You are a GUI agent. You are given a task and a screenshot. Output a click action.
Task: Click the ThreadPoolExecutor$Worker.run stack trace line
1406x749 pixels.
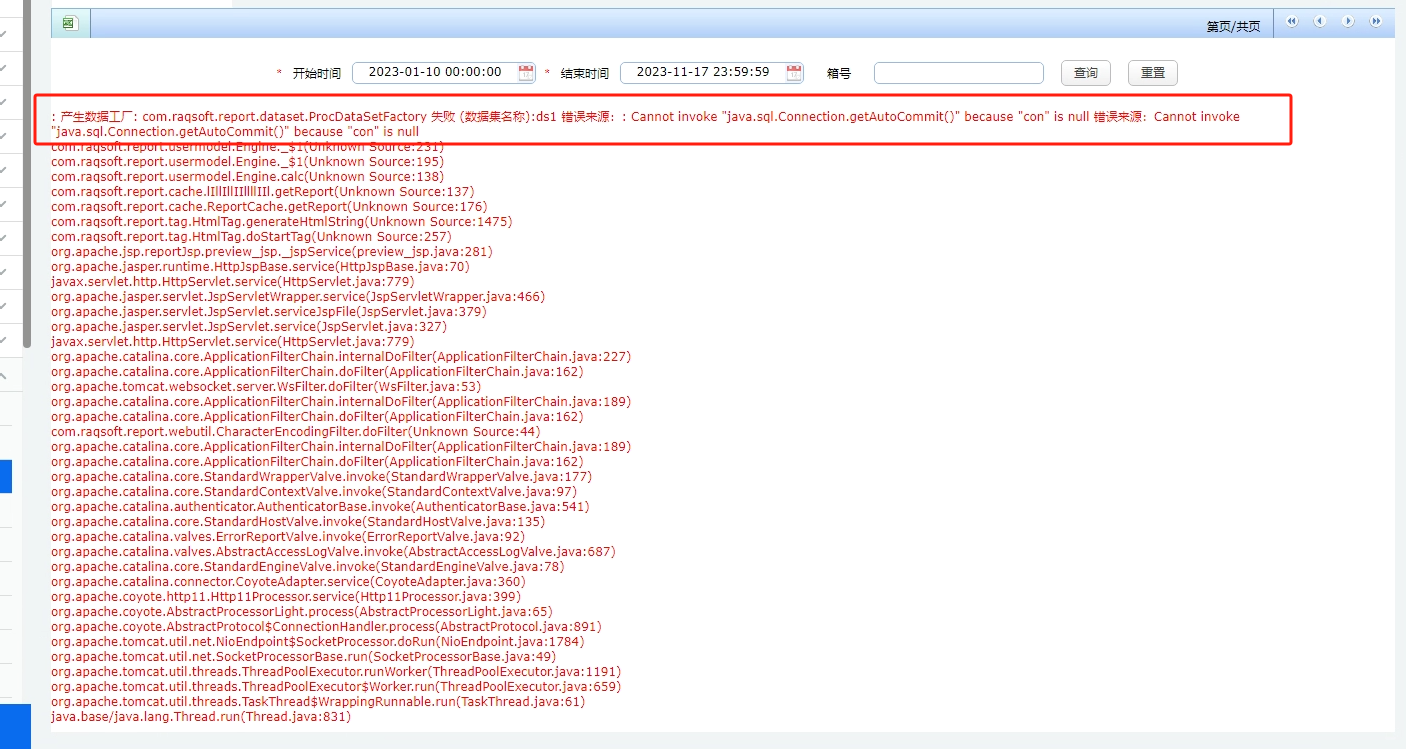click(336, 686)
